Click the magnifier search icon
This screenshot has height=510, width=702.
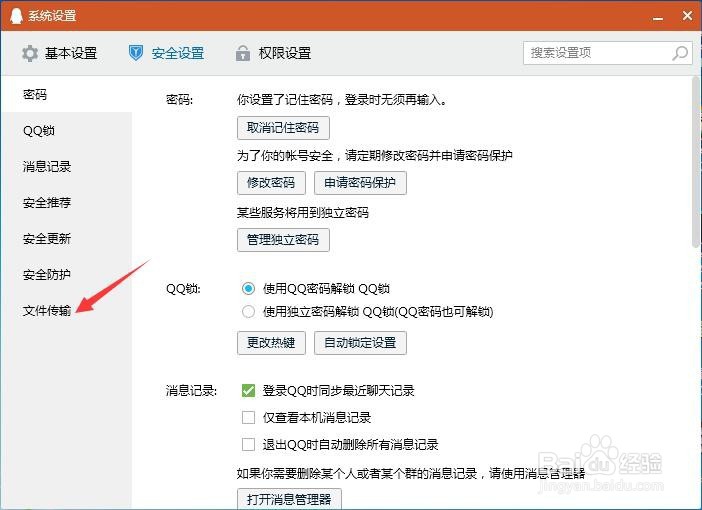point(680,53)
